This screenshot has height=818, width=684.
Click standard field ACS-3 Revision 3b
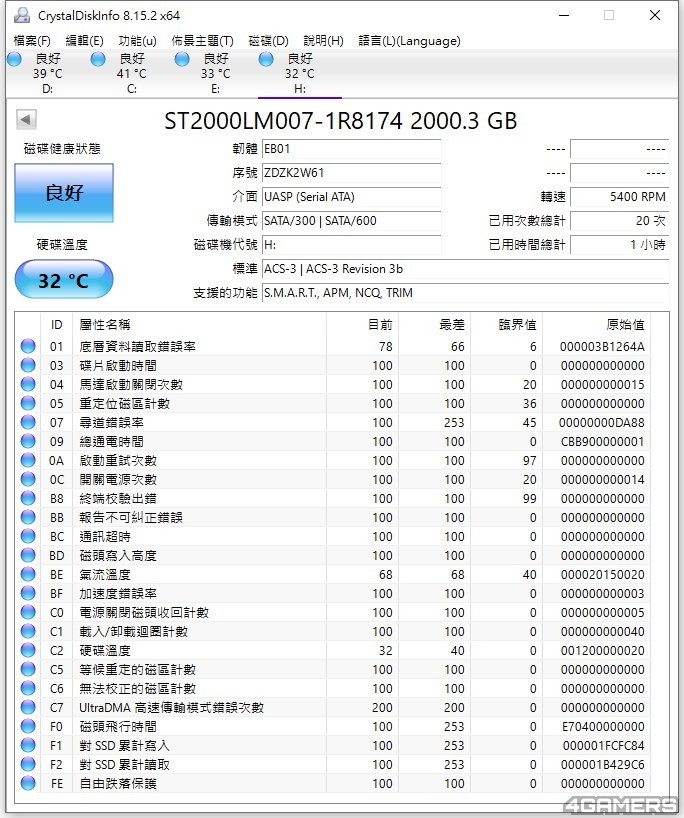465,269
